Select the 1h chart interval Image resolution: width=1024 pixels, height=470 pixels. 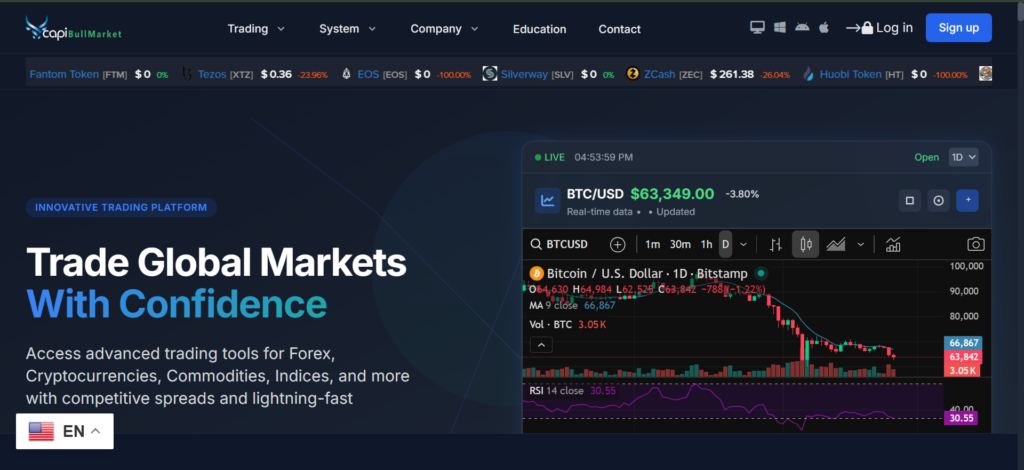point(707,244)
